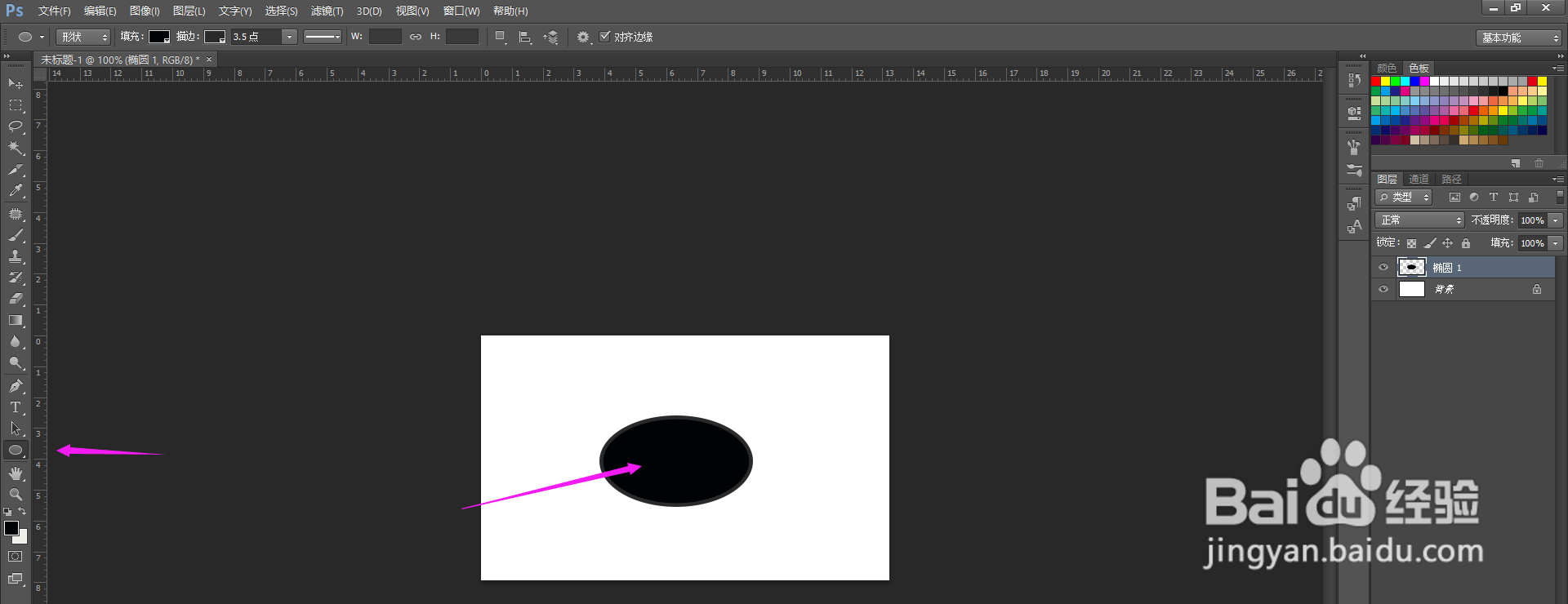Open the Image menu
Image resolution: width=1568 pixels, height=604 pixels.
(145, 11)
